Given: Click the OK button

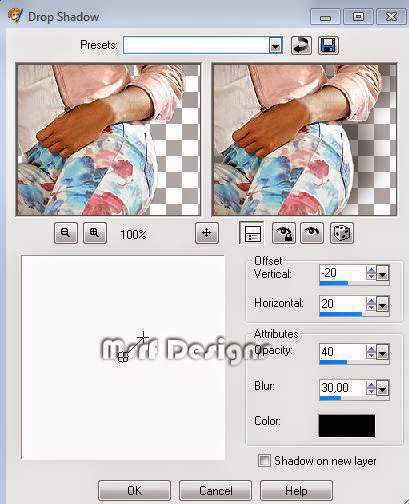Looking at the screenshot, I should click(x=134, y=491).
